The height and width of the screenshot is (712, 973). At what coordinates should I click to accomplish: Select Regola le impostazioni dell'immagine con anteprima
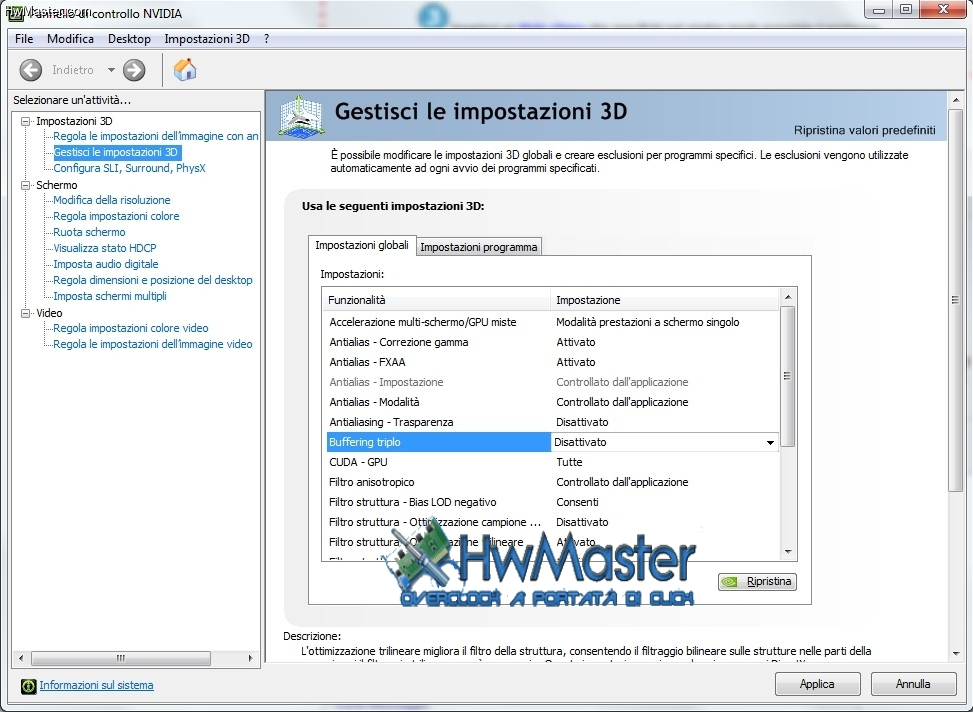click(155, 136)
